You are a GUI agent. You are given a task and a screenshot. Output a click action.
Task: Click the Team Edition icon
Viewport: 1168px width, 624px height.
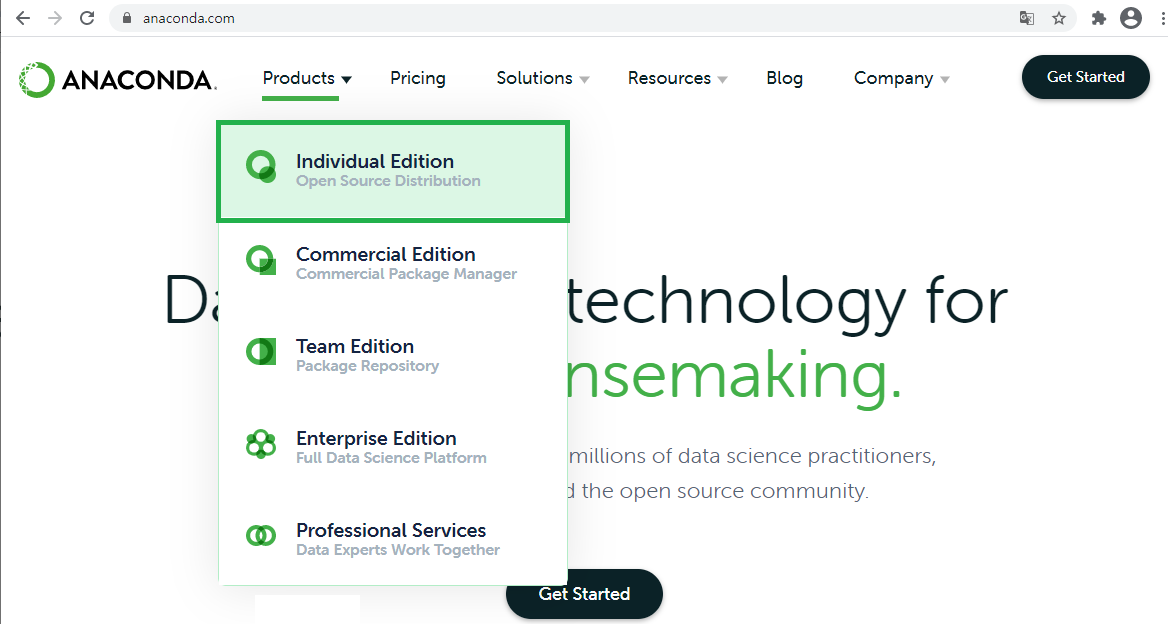pyautogui.click(x=261, y=351)
